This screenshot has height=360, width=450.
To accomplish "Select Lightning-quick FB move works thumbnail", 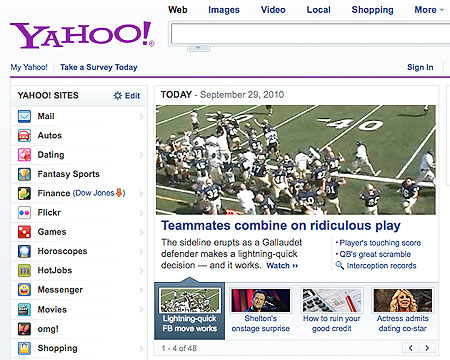I will 190,311.
